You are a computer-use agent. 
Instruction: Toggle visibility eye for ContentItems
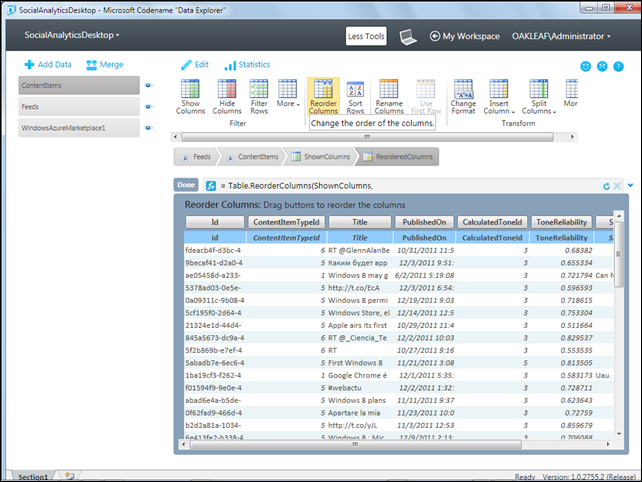(x=148, y=86)
